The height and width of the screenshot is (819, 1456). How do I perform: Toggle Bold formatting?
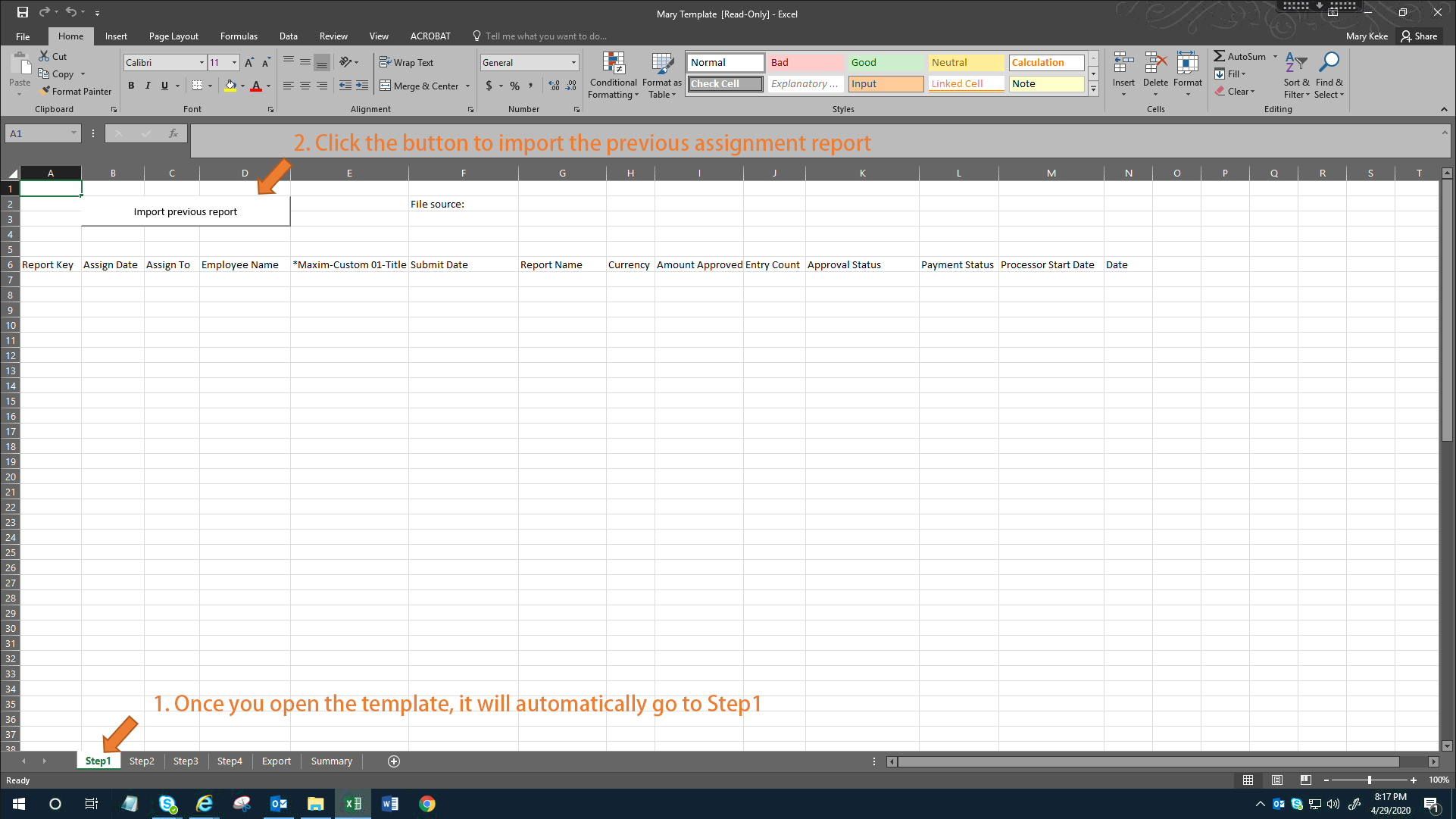tap(131, 86)
